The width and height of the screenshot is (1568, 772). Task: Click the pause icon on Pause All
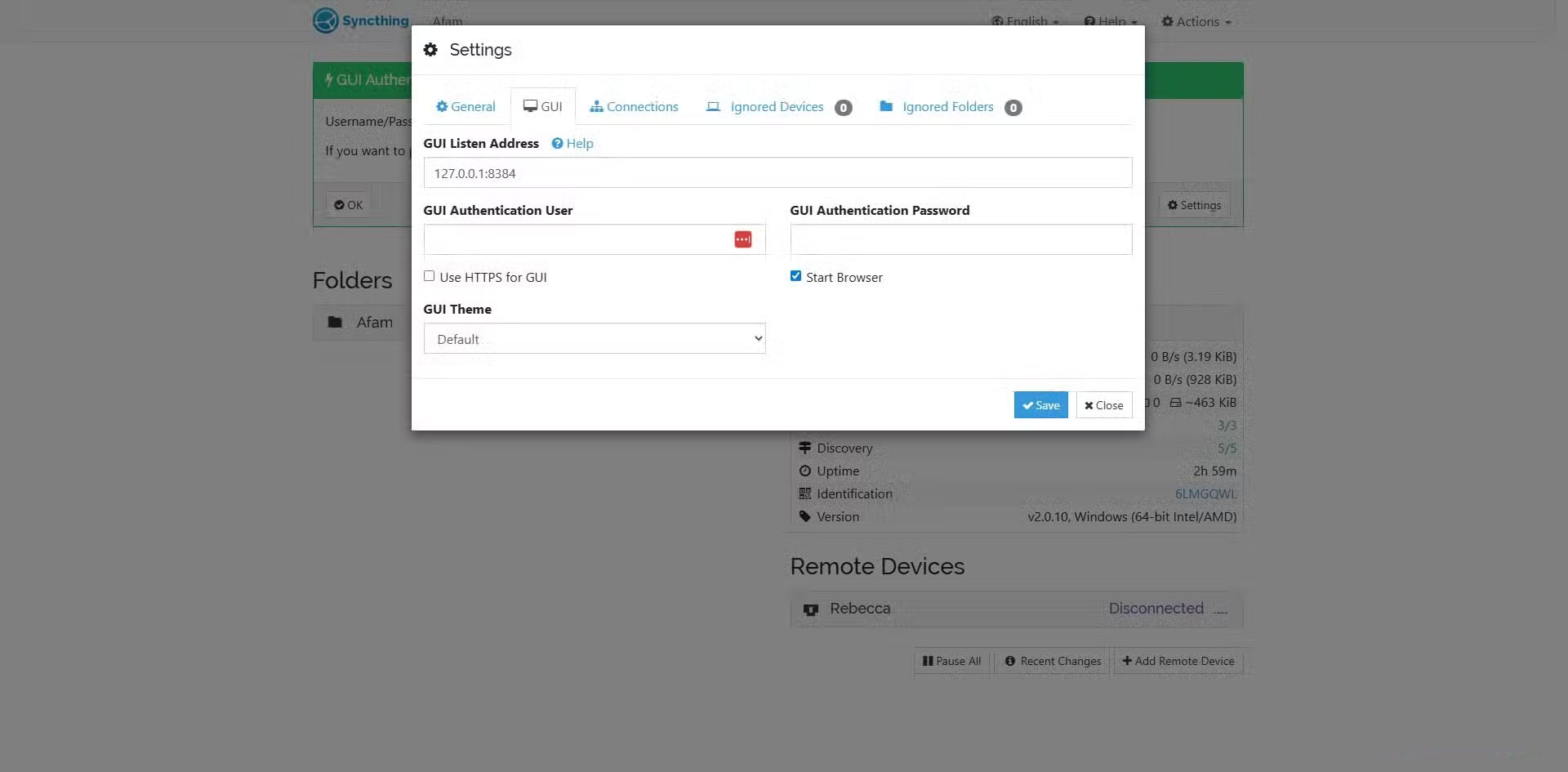coord(929,661)
